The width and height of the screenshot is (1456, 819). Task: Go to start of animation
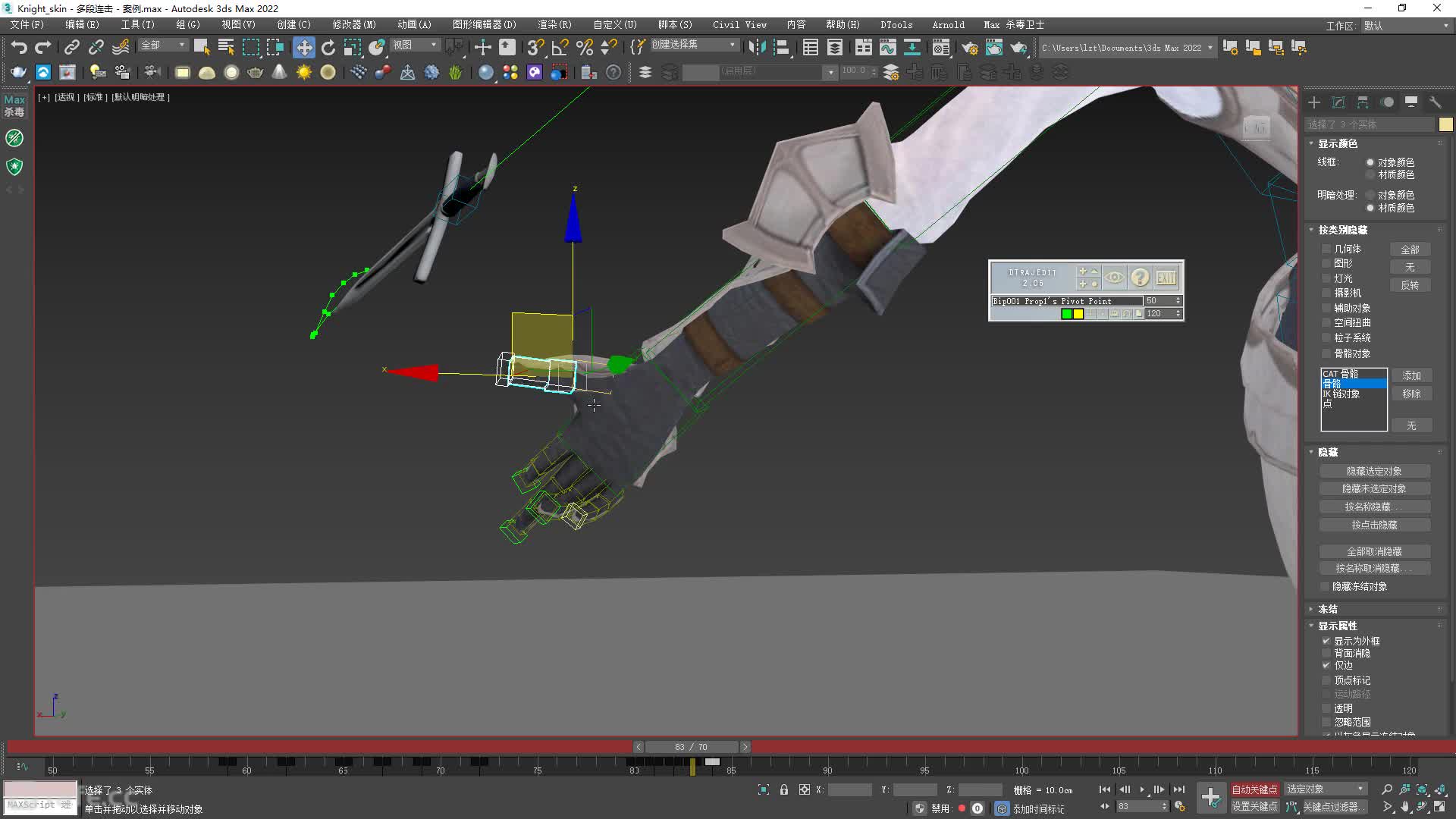point(1105,789)
